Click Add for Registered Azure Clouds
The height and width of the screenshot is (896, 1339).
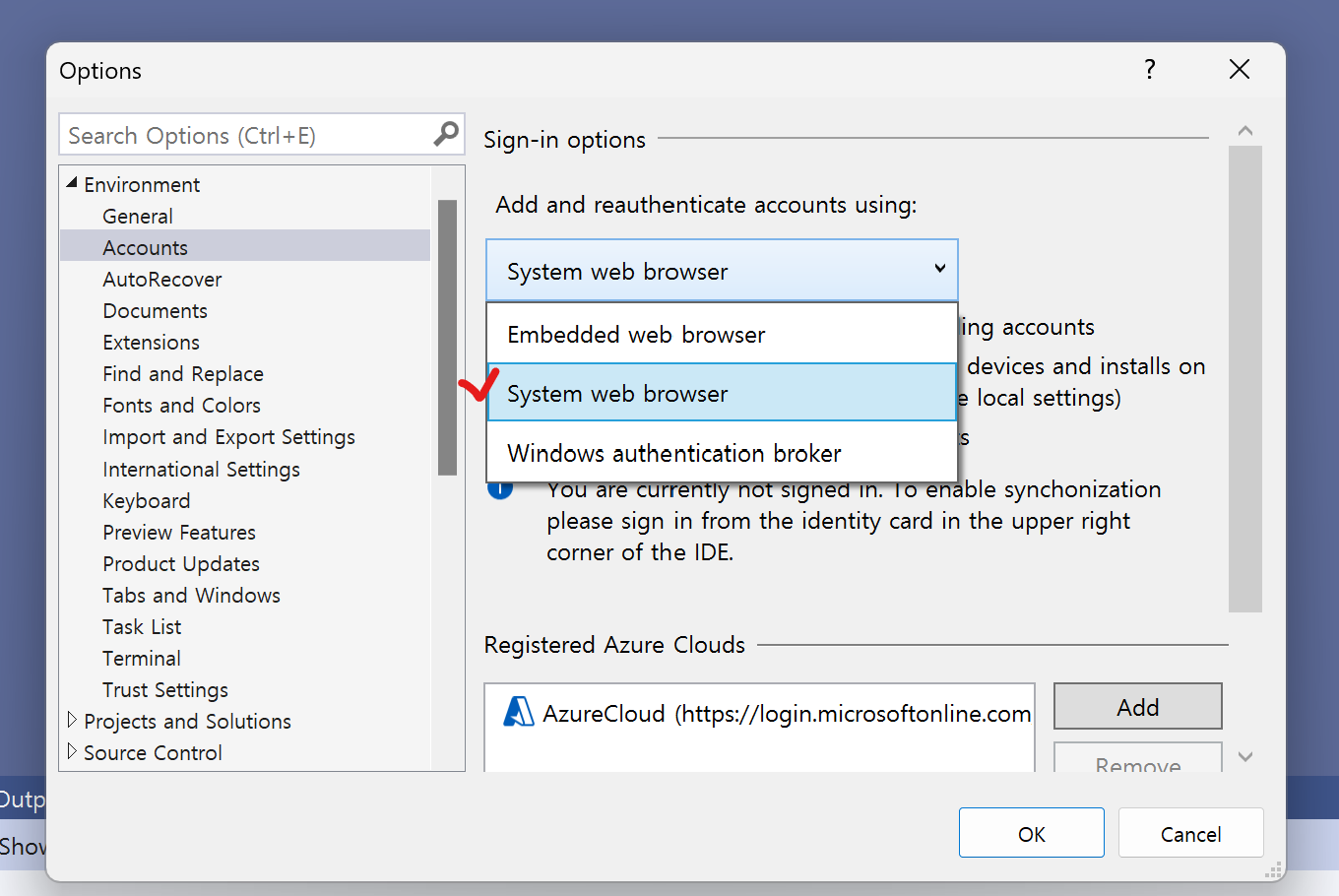coord(1137,706)
